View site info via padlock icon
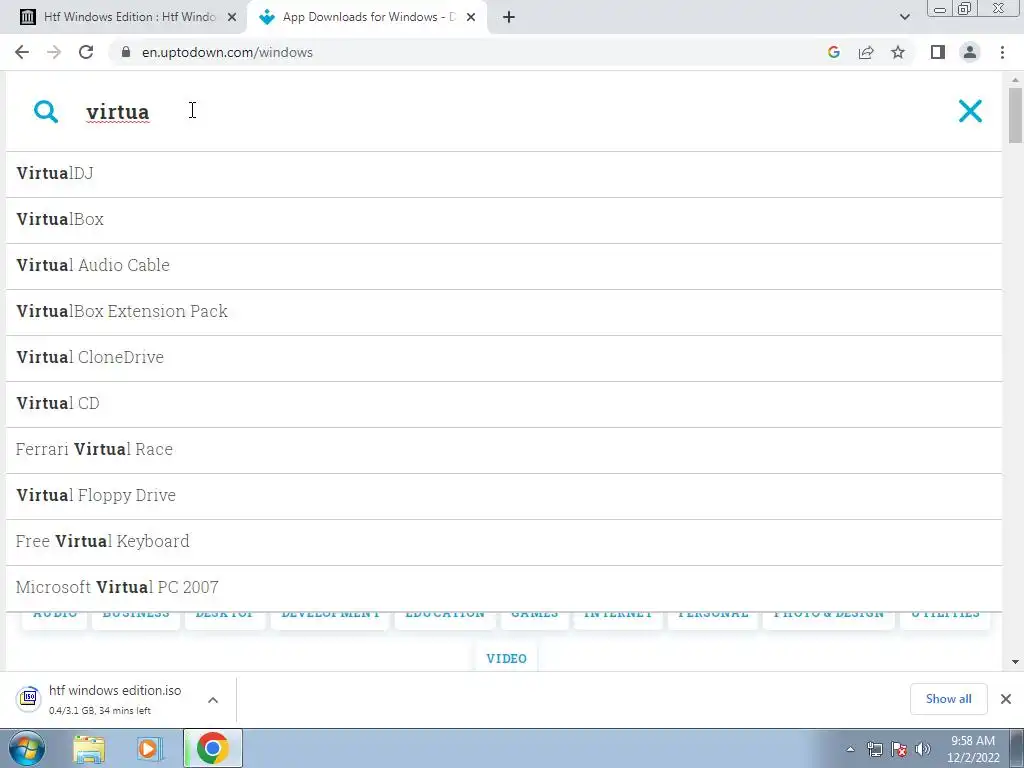Image resolution: width=1024 pixels, height=768 pixels. tap(126, 52)
